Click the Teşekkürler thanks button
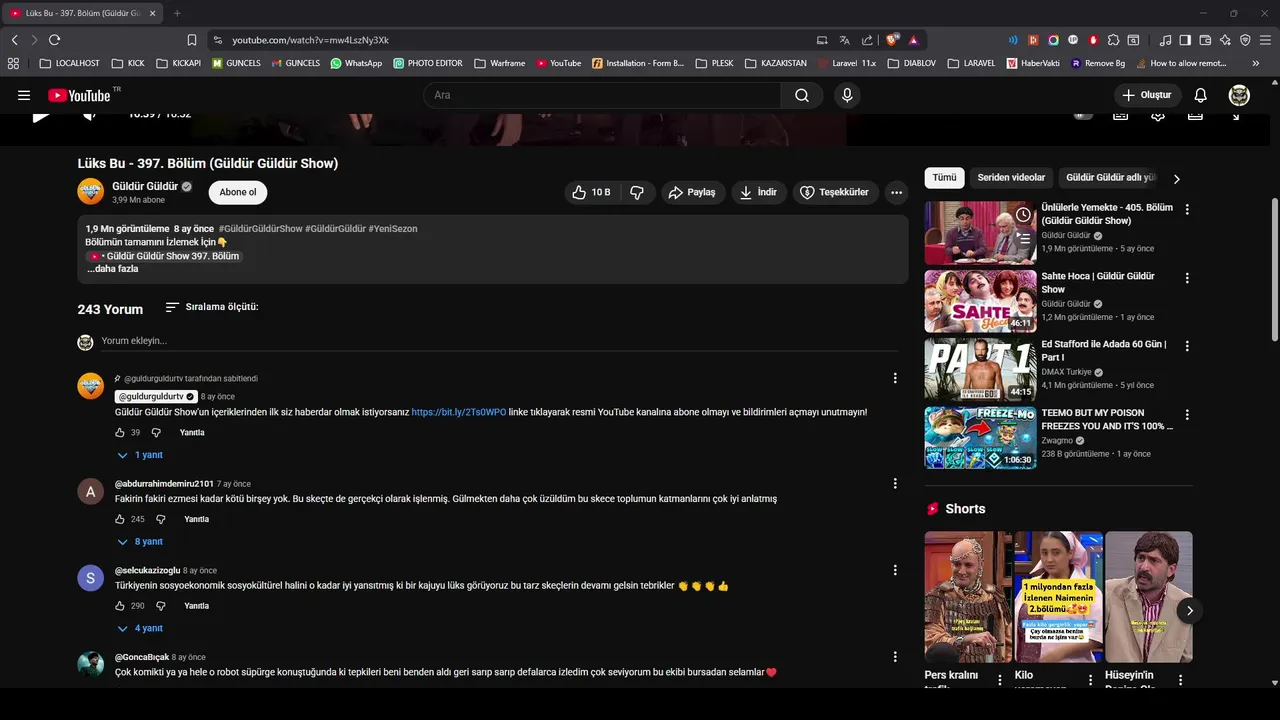 click(x=836, y=192)
